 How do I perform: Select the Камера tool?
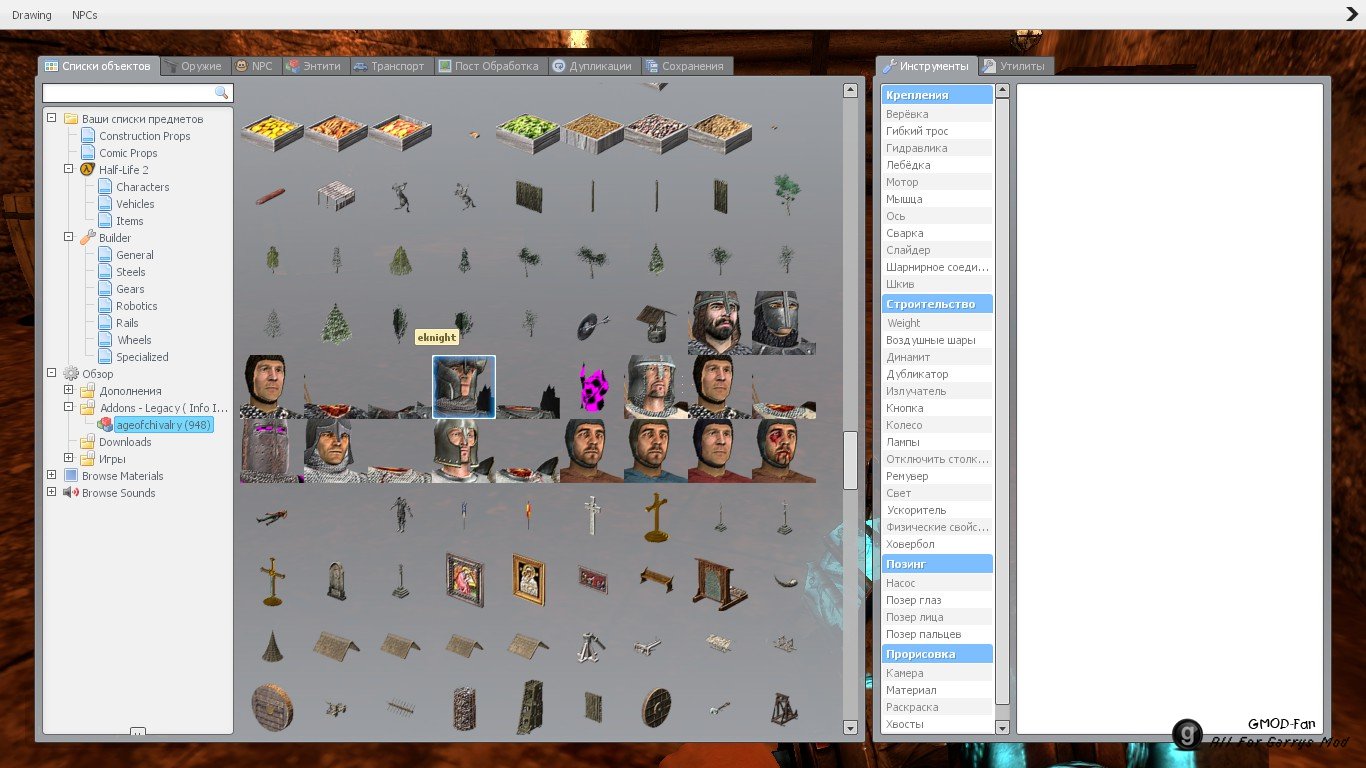point(937,673)
